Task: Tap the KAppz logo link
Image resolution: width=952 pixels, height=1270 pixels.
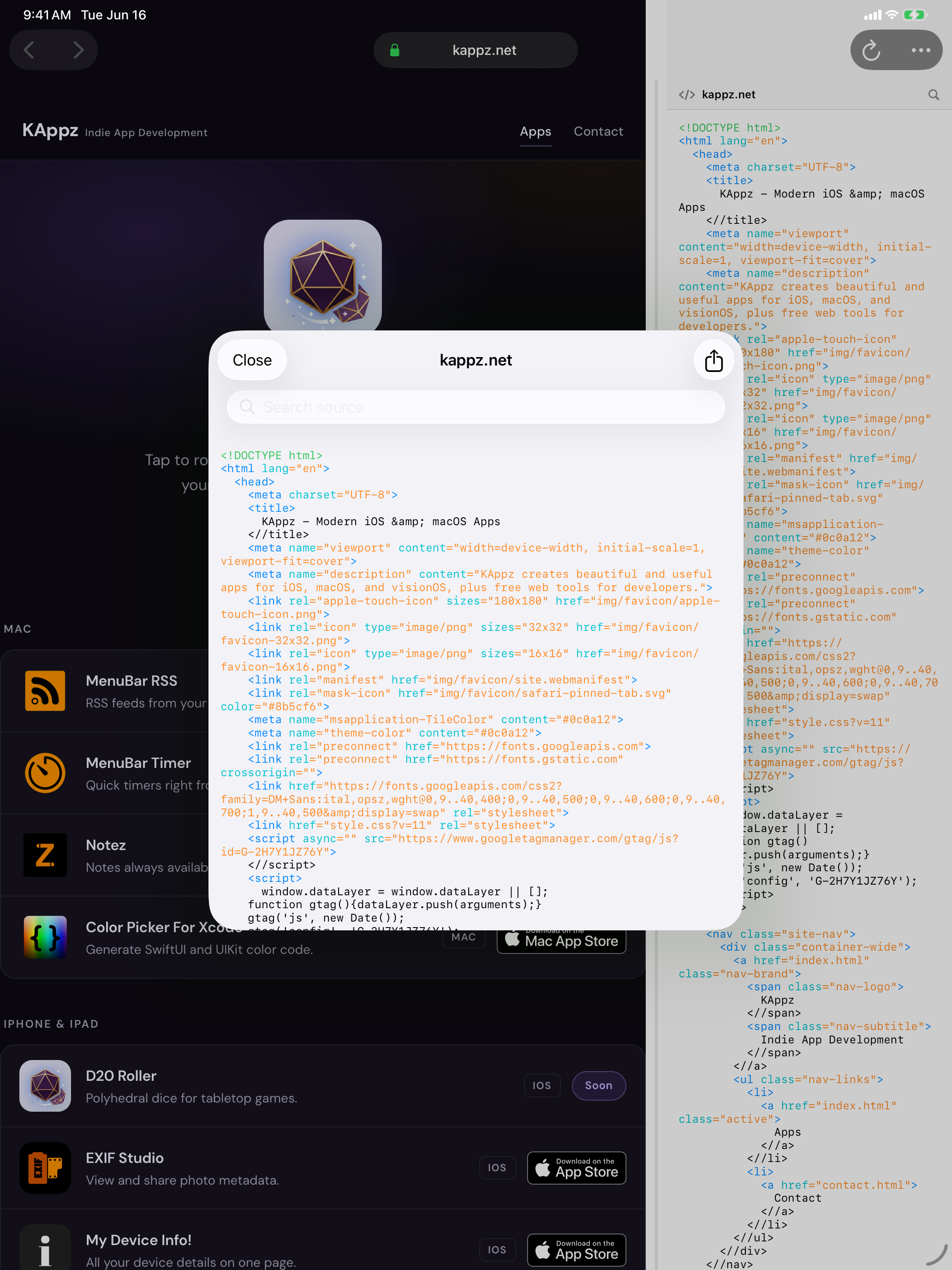Action: point(50,130)
